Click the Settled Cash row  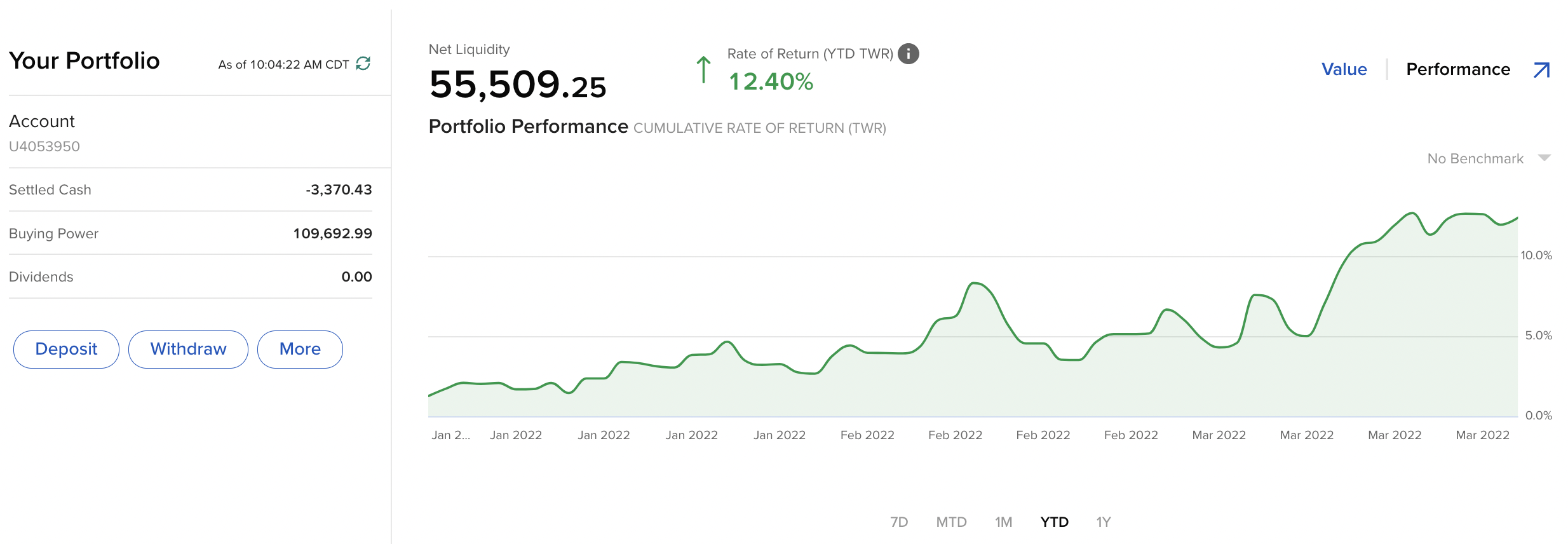pyautogui.click(x=190, y=189)
